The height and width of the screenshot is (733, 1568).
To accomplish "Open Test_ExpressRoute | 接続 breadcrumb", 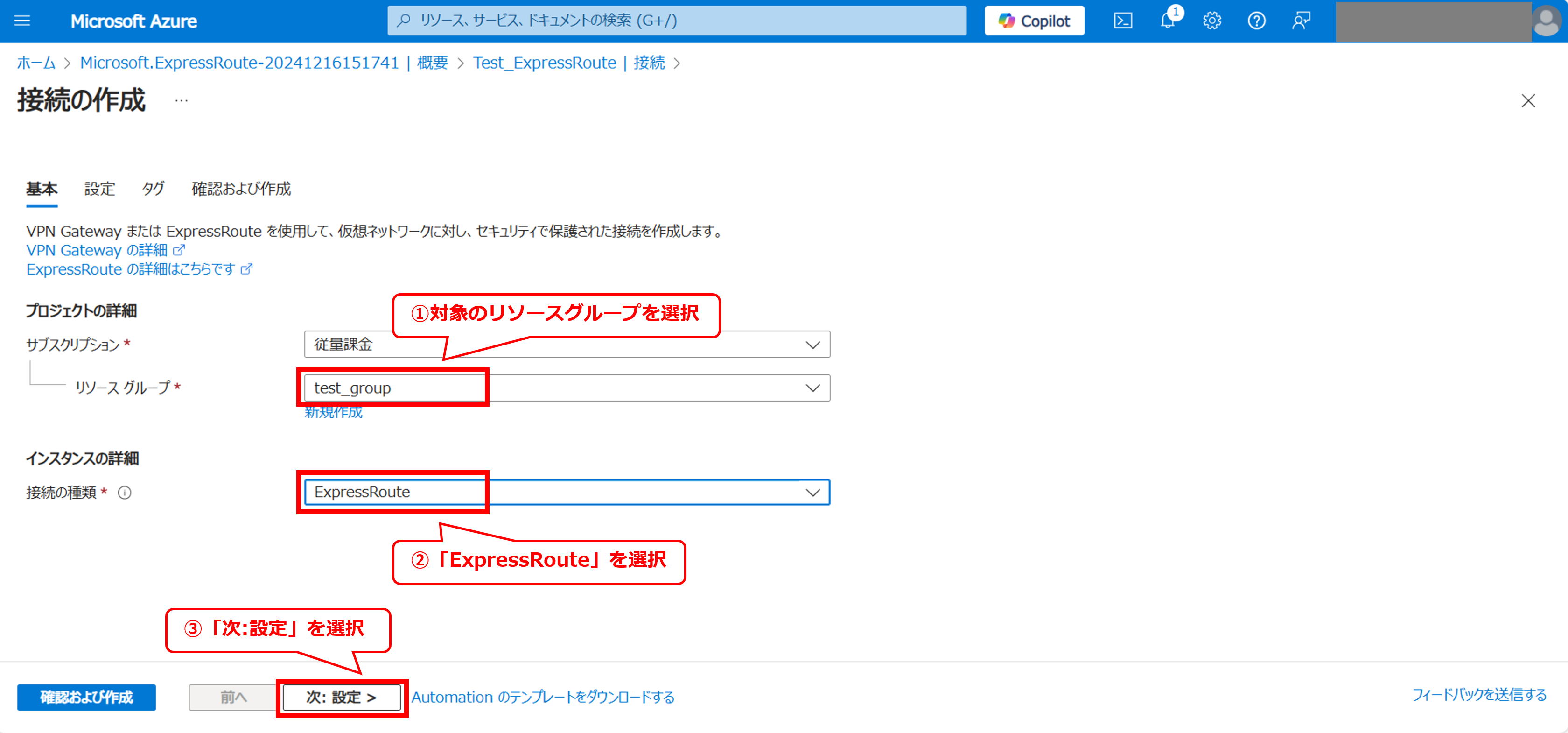I will [569, 63].
